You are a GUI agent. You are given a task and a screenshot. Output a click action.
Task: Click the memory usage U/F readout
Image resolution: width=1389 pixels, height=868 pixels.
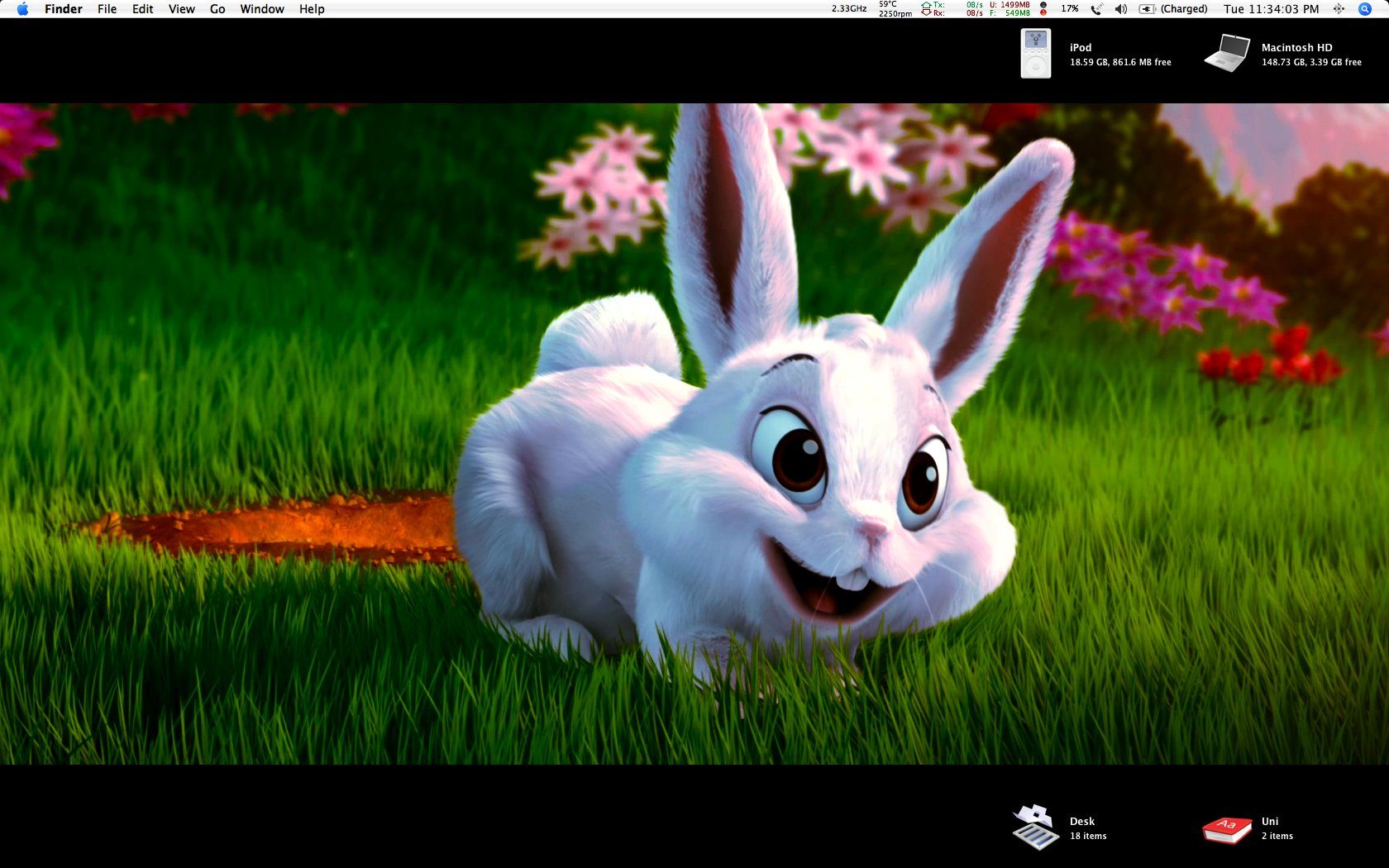pos(1010,9)
